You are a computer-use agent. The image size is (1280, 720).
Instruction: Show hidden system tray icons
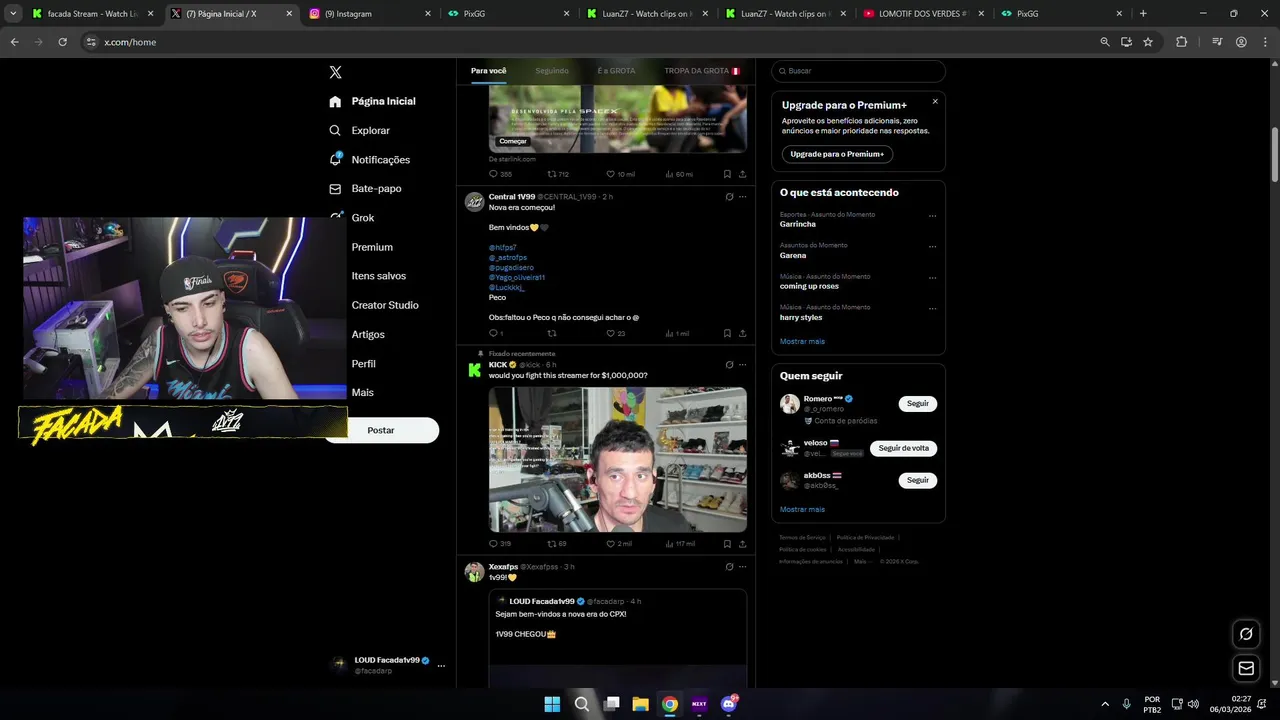pos(1105,704)
